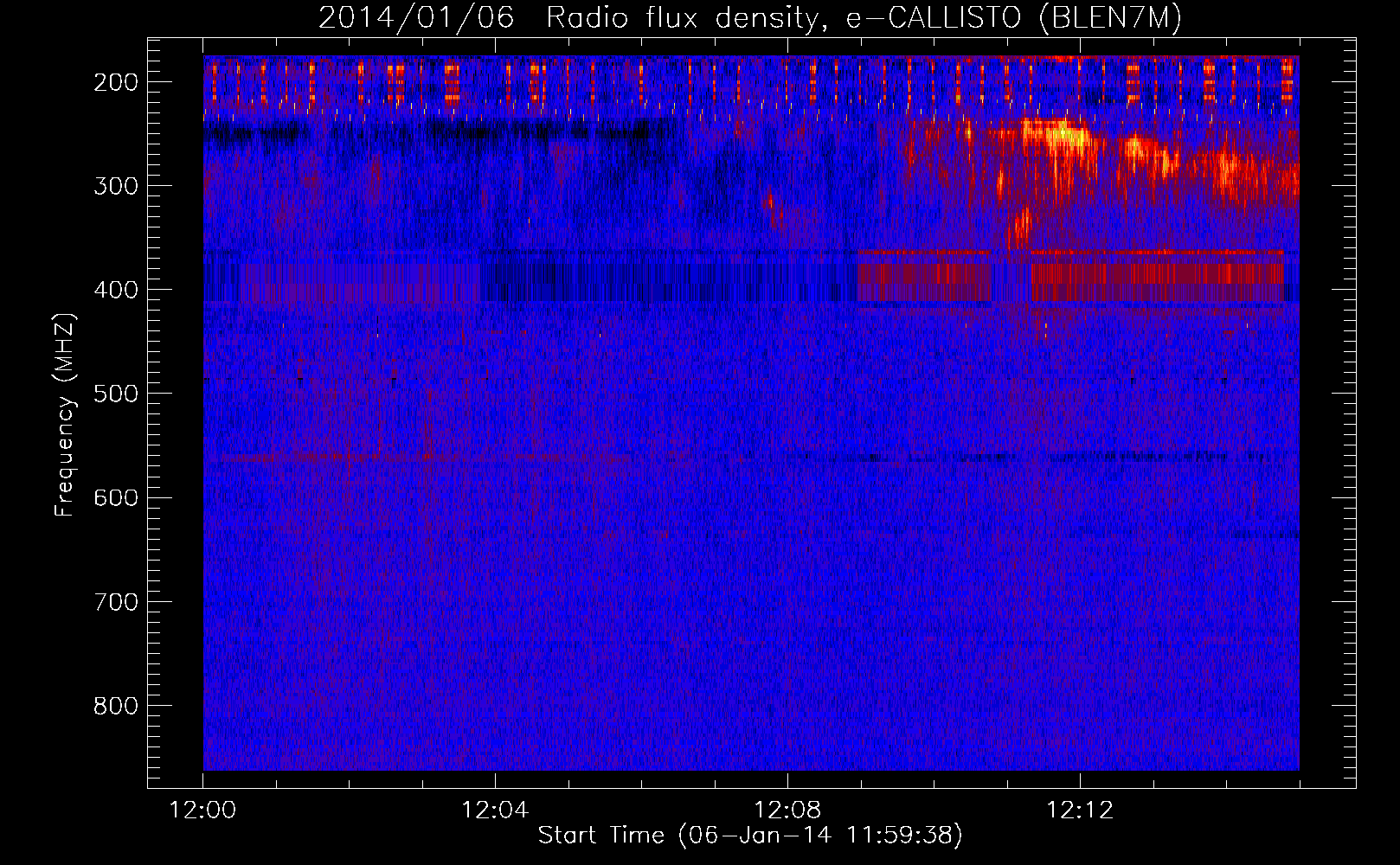Click the 12:00 time tick label

203,811
